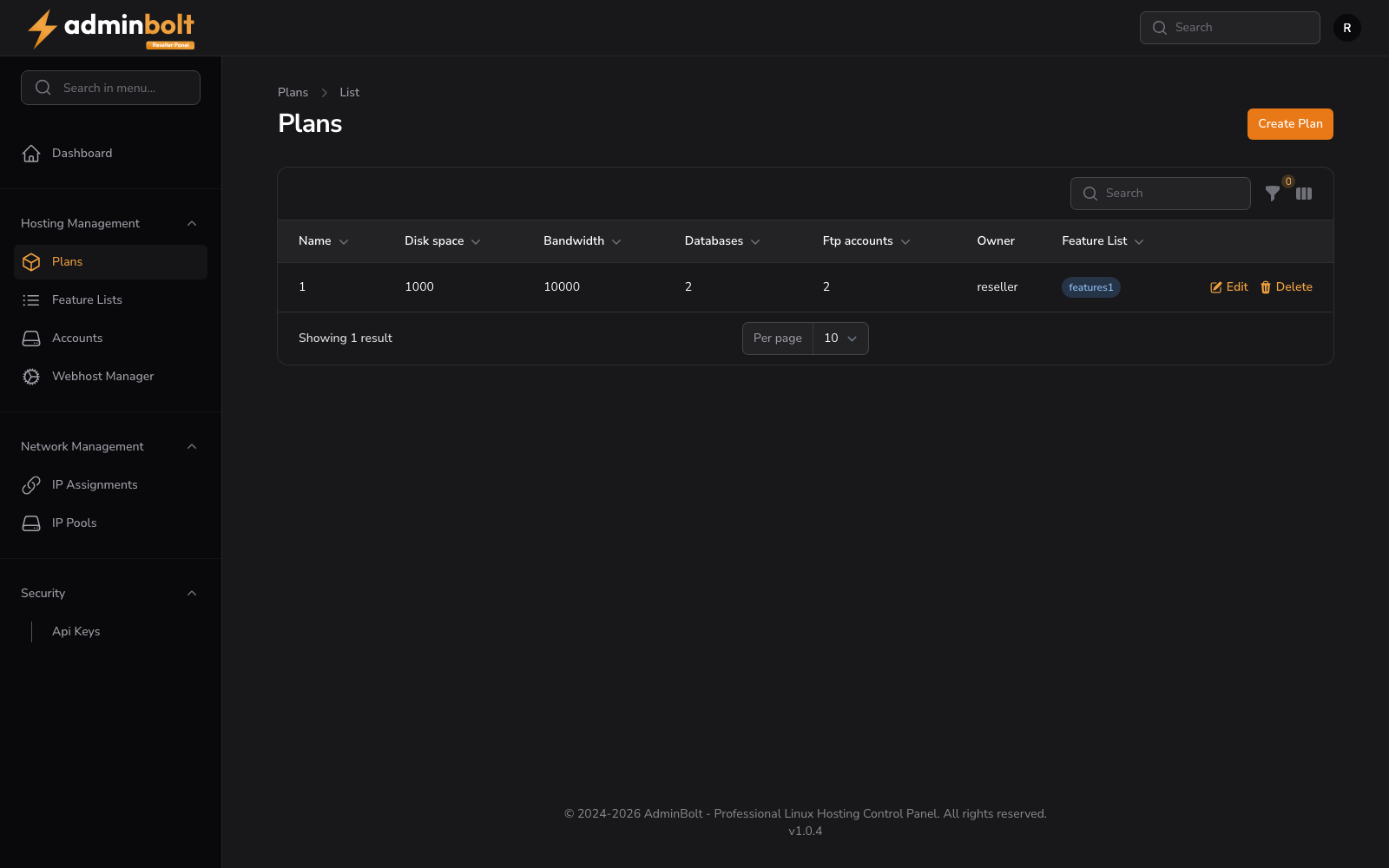
Task: Open Webhost Manager menu item
Action: 110,377
